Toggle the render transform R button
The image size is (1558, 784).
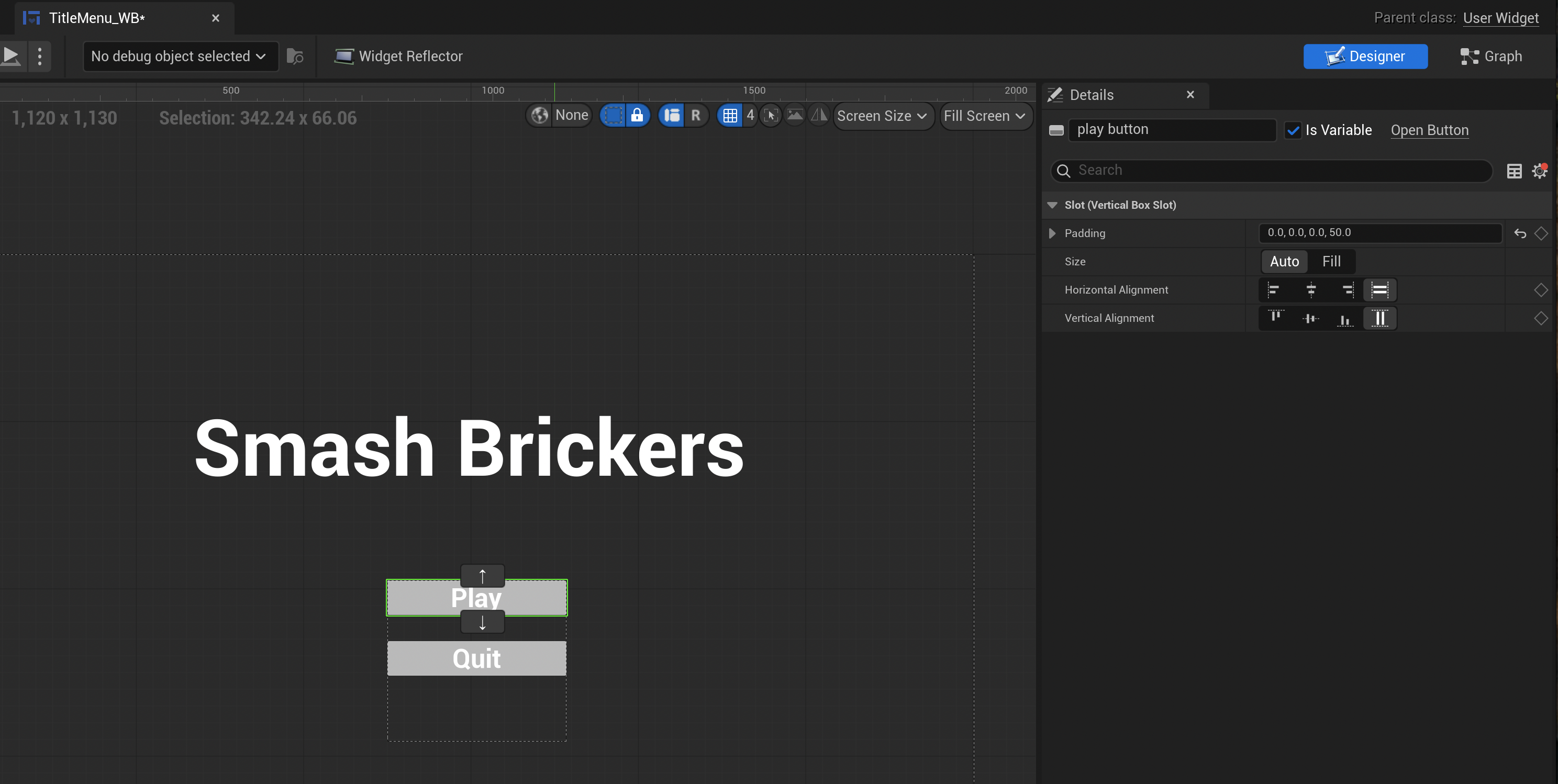point(696,115)
